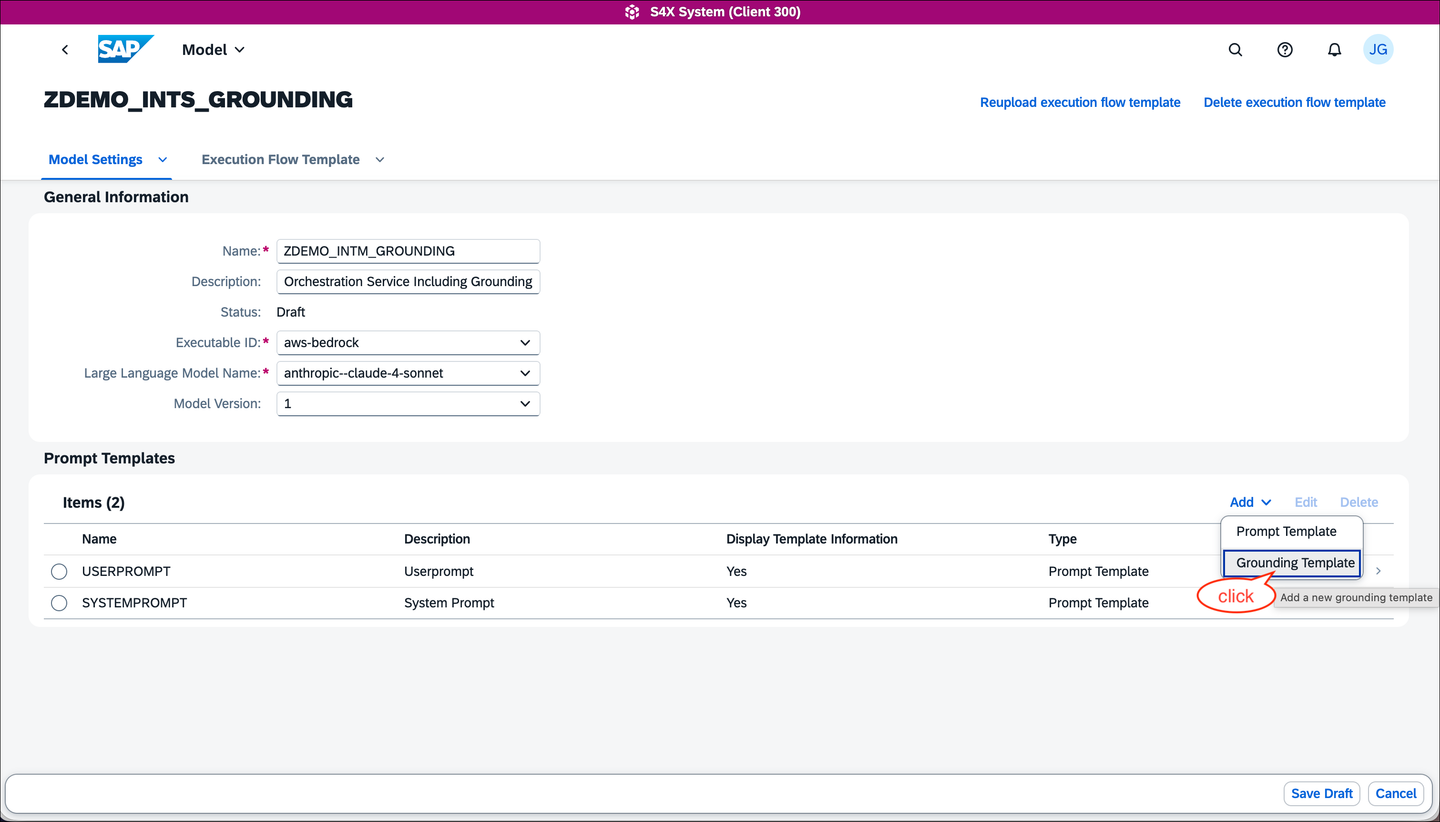
Task: Click the SAP logo
Action: 125,50
